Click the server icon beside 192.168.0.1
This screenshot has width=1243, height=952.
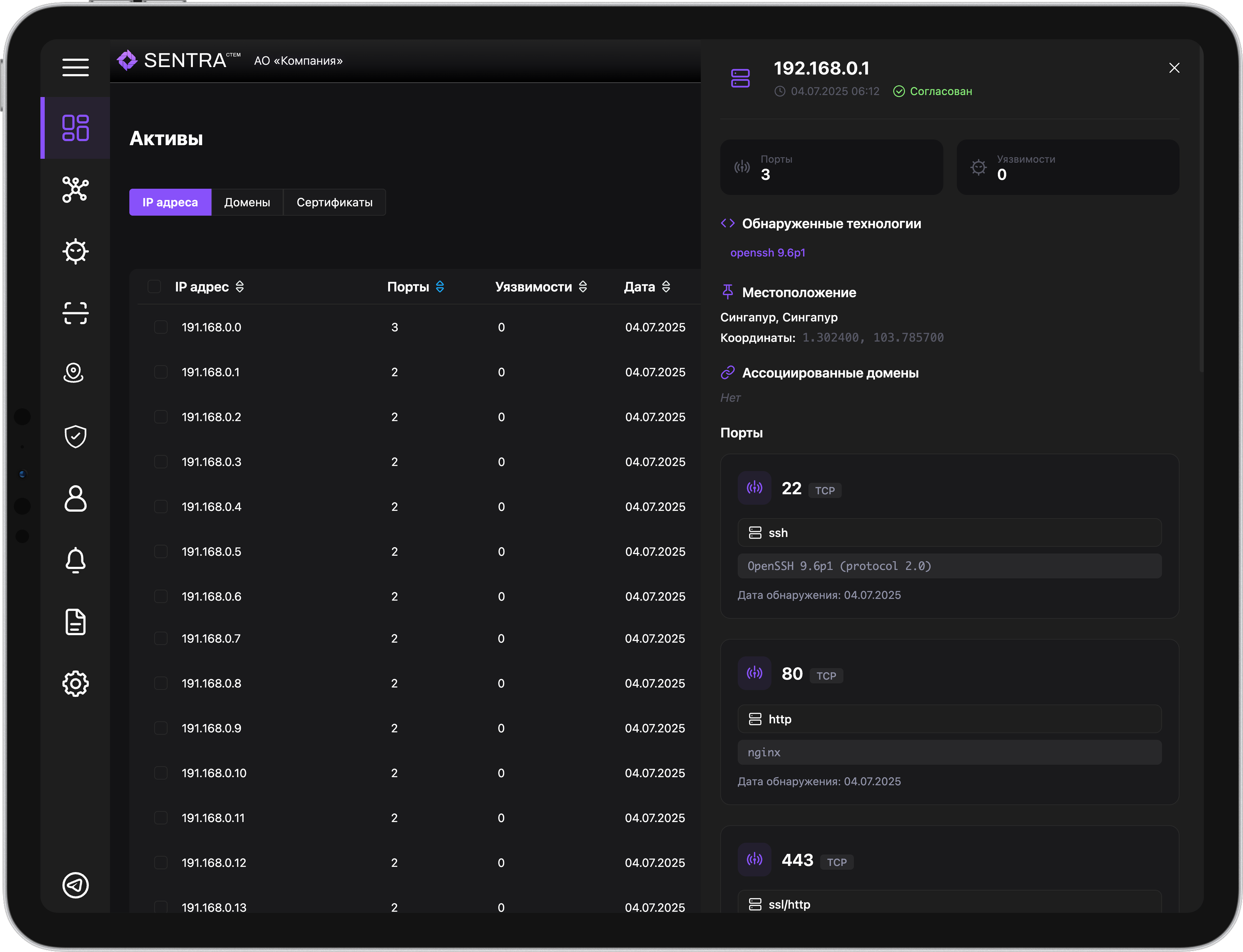740,78
